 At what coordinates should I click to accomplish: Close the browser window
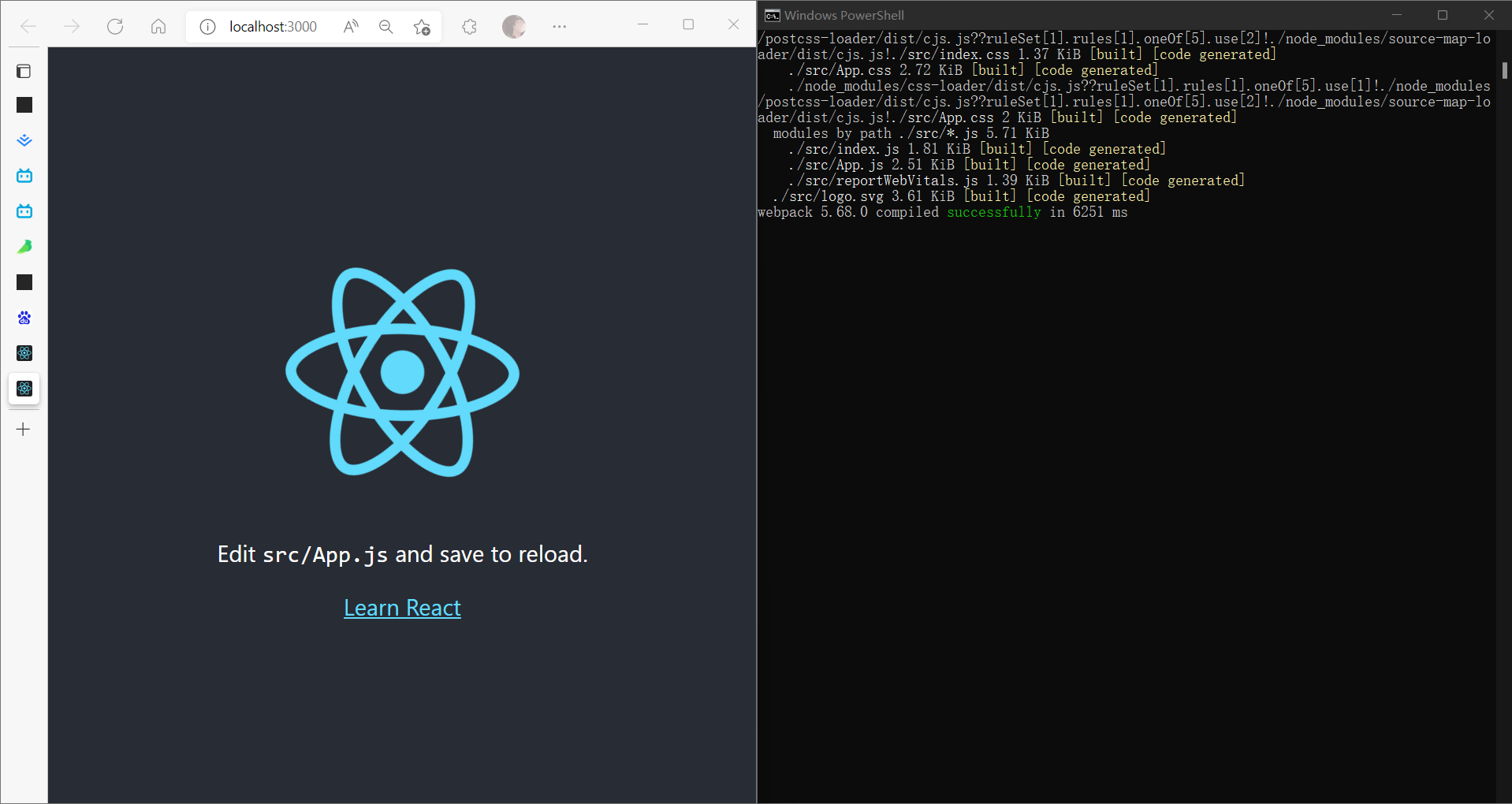click(x=734, y=24)
